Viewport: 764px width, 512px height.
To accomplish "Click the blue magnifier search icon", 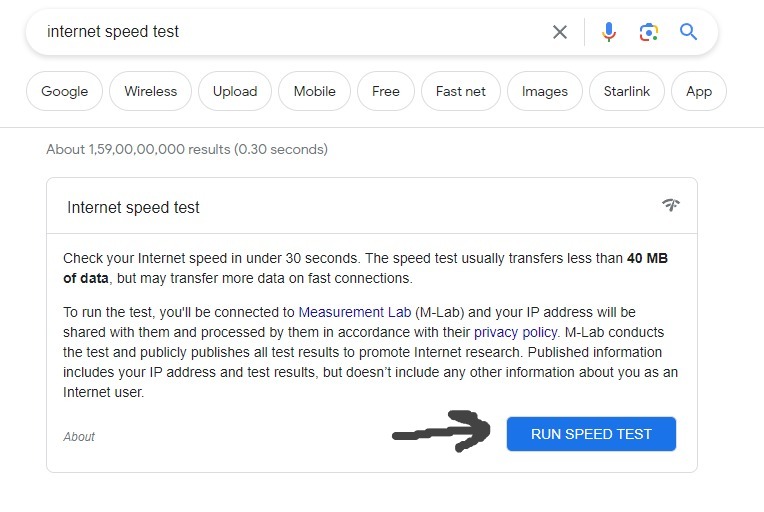I will point(688,32).
